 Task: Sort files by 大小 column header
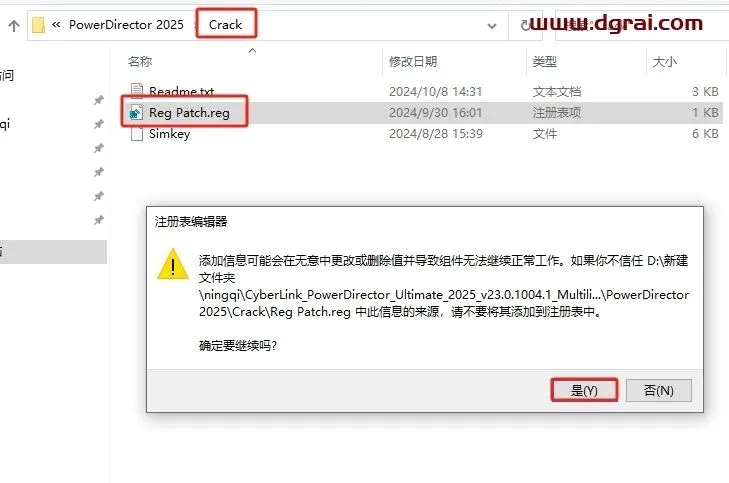click(x=665, y=61)
